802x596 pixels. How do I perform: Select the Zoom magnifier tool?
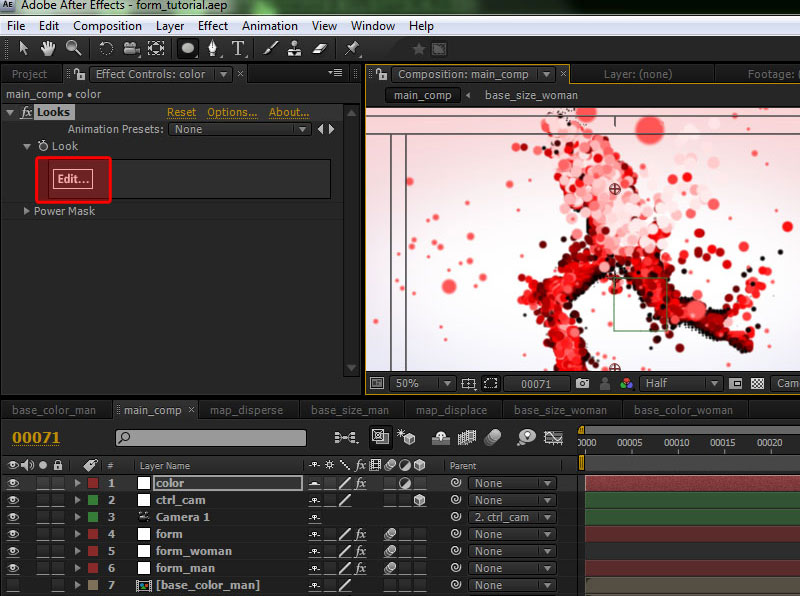tap(73, 49)
